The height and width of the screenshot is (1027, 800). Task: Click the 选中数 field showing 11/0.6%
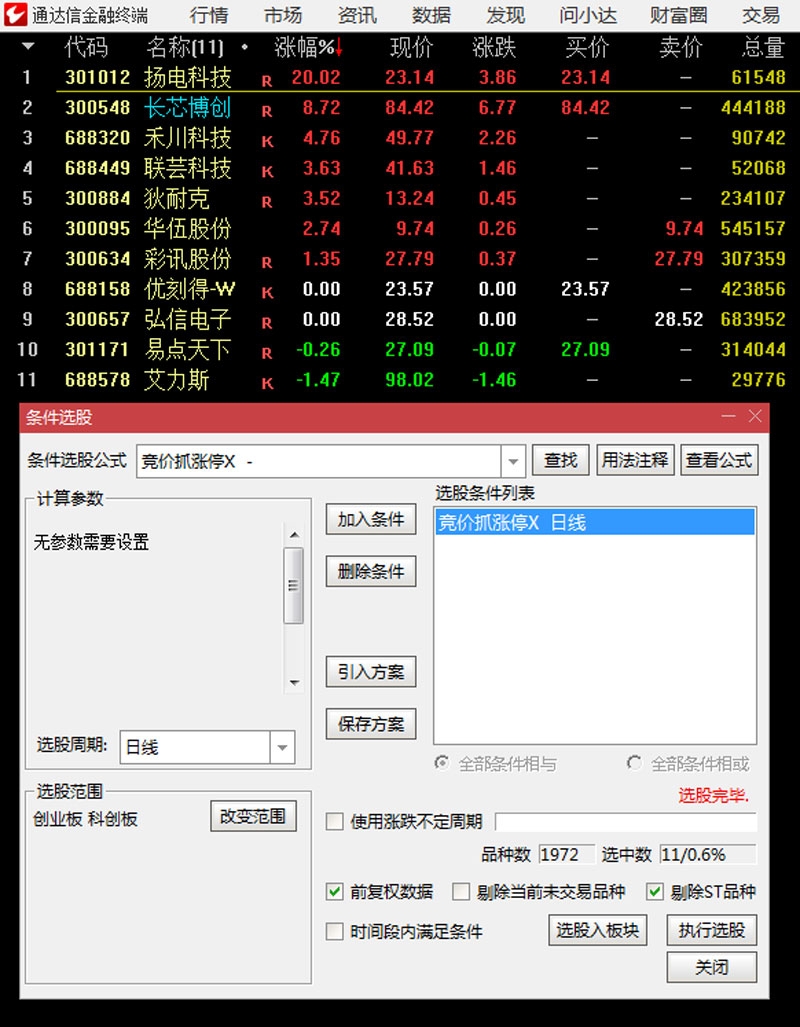tap(708, 855)
